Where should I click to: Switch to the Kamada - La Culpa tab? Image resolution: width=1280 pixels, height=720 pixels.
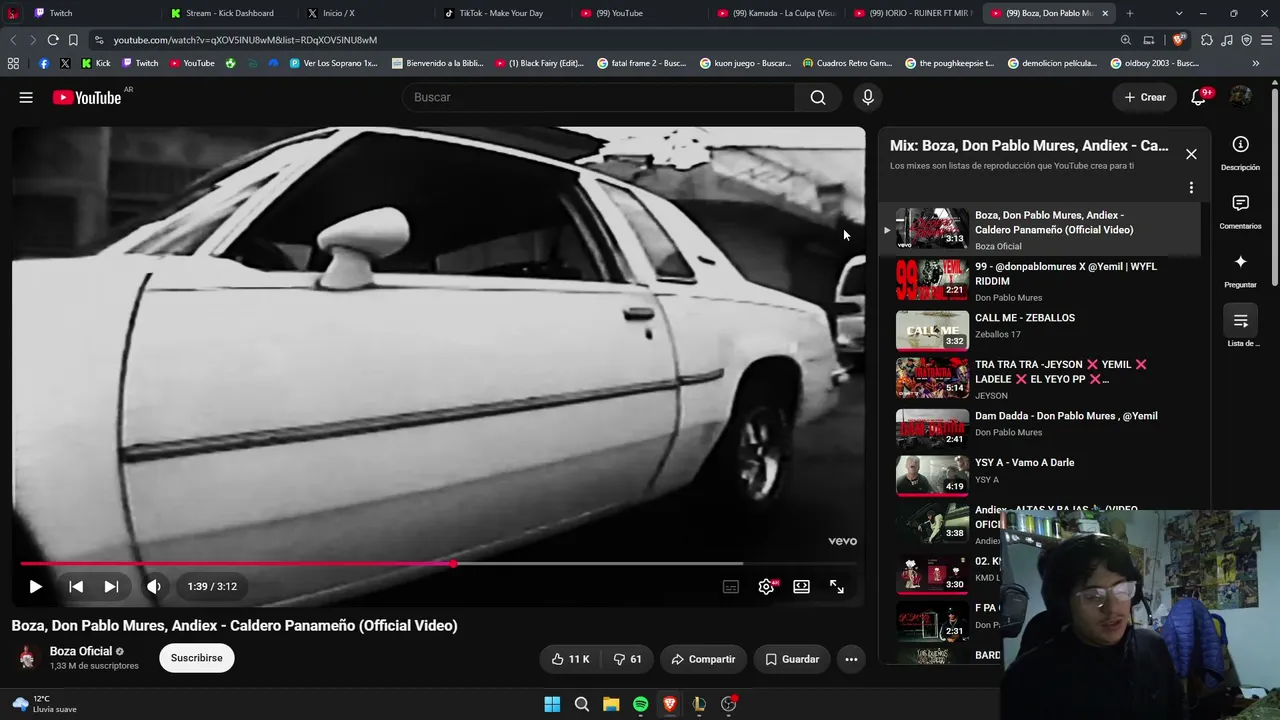[x=777, y=13]
